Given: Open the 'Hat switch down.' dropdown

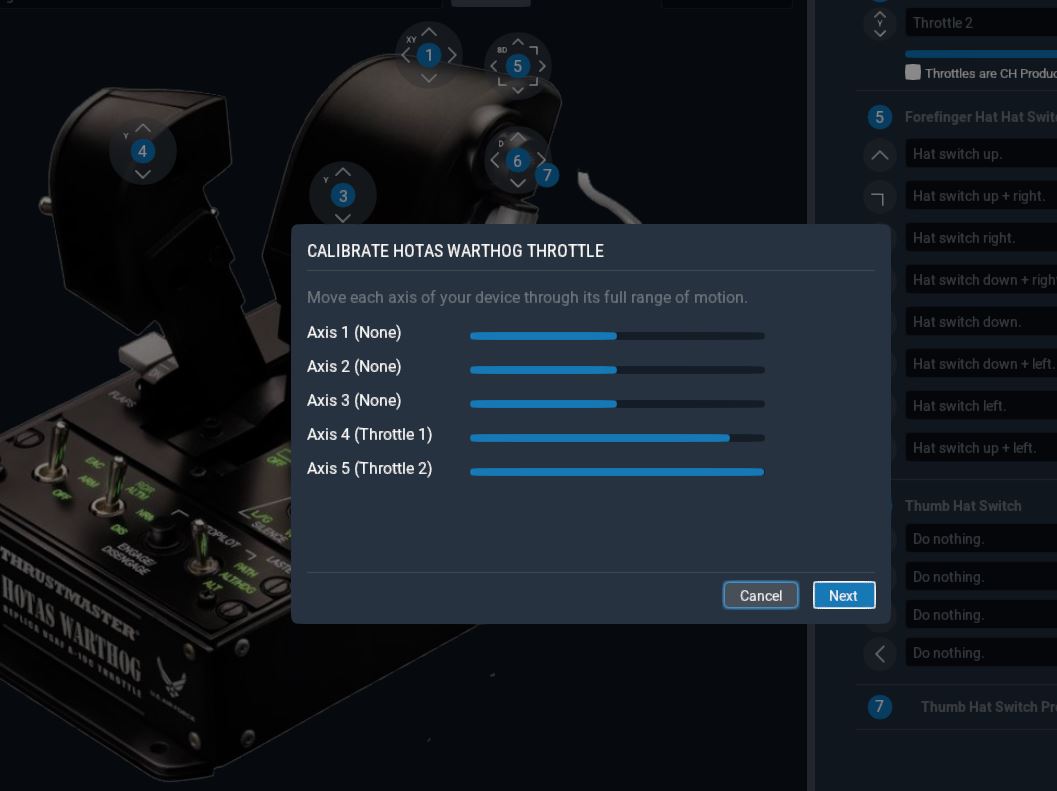Looking at the screenshot, I should click(981, 322).
